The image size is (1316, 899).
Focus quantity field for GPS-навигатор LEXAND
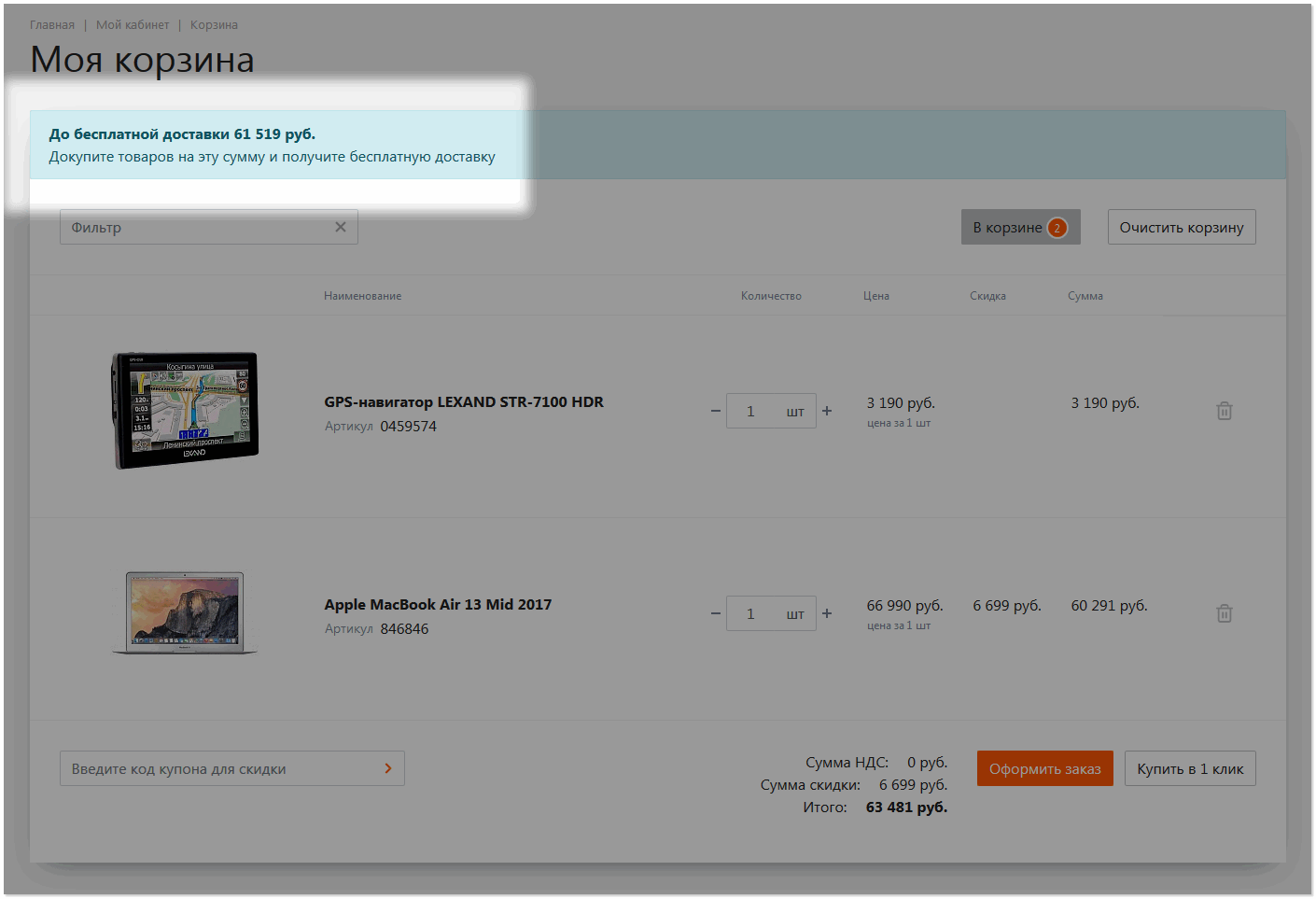click(771, 411)
